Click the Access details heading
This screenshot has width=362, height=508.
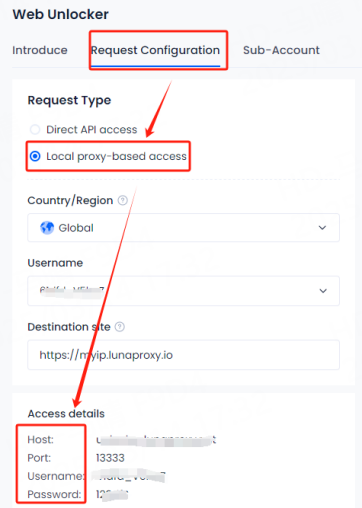[66, 414]
